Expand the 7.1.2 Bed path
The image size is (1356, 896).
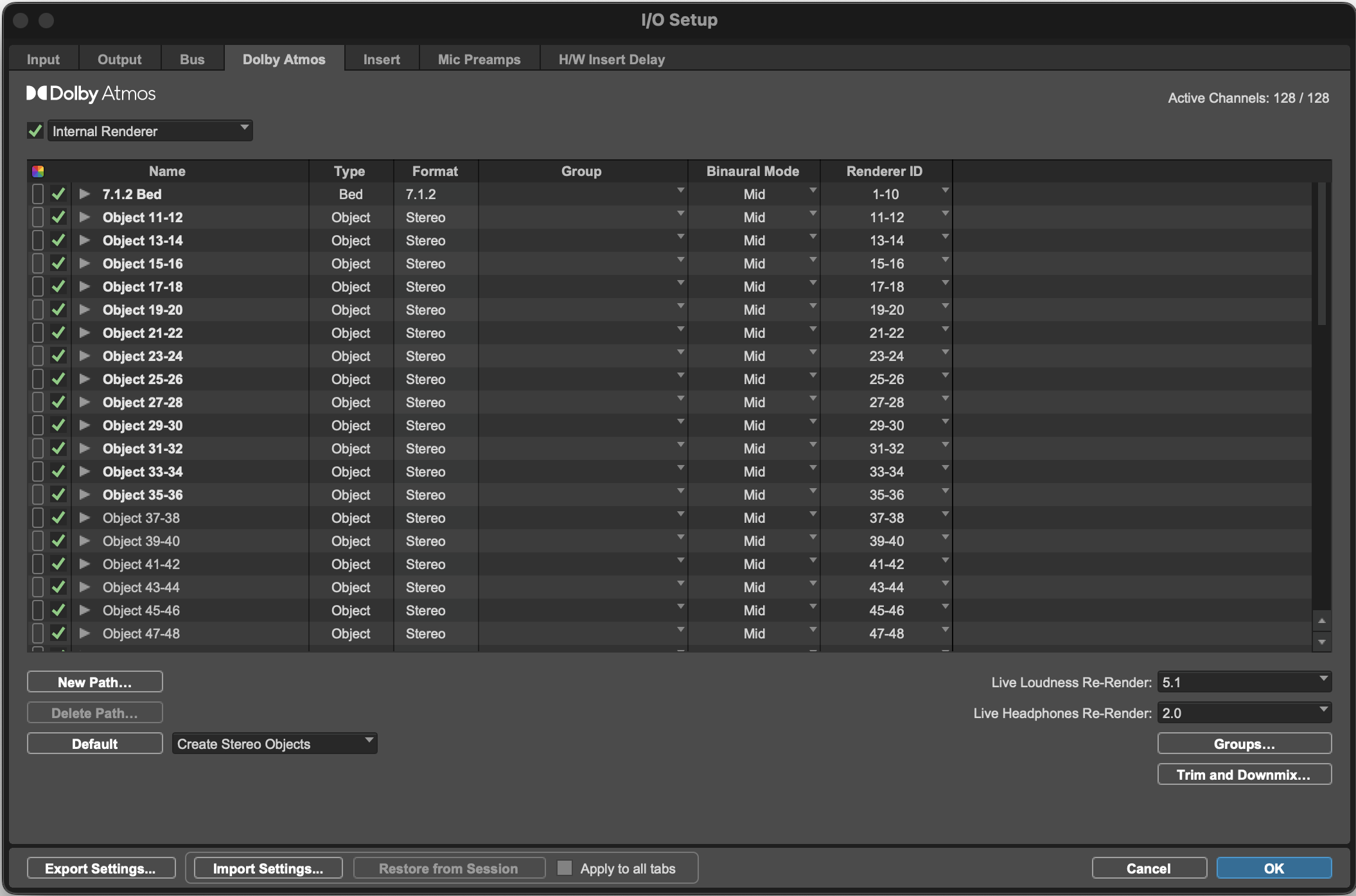[84, 194]
